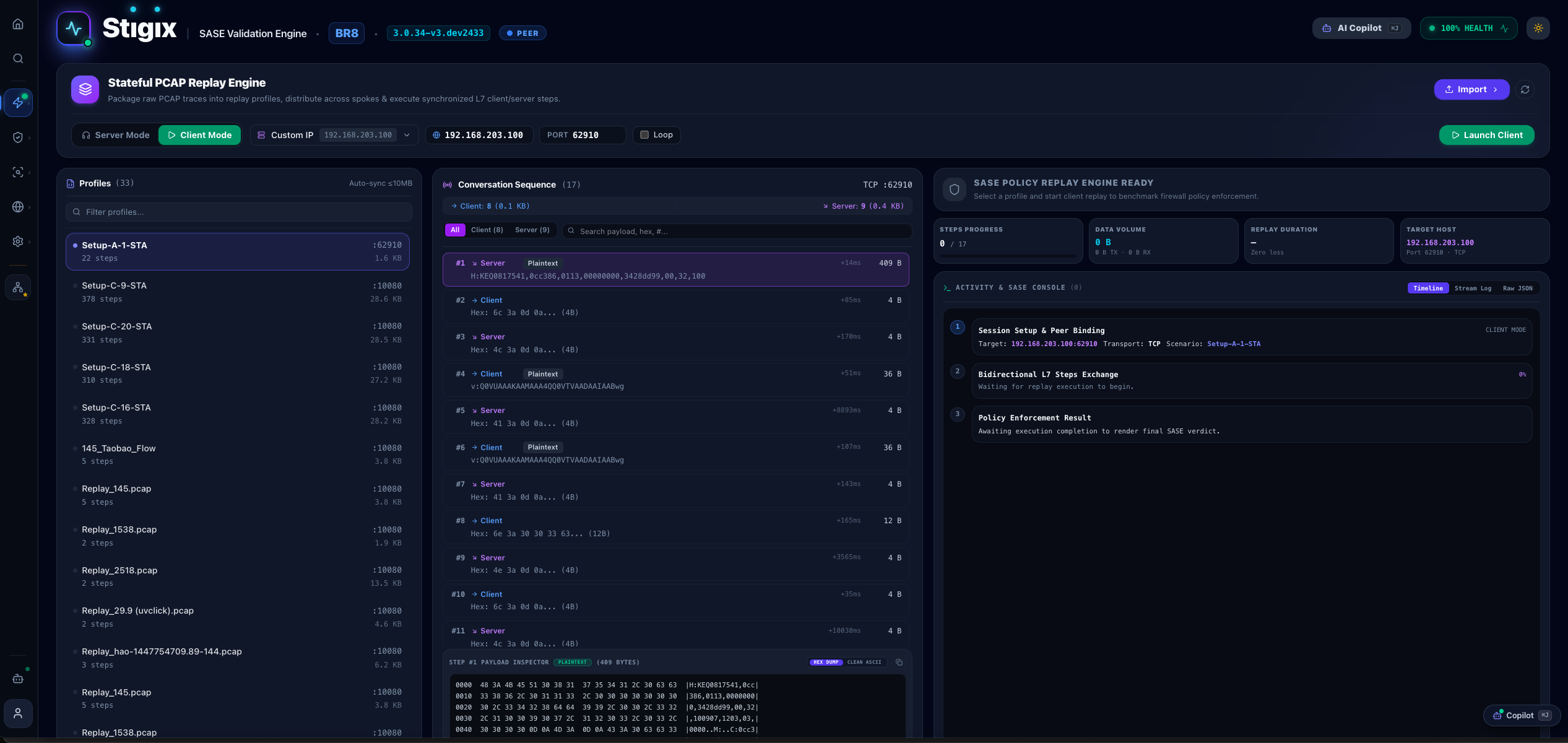Click the 100% HEALTH indicator
This screenshot has height=743, width=1568.
click(x=1468, y=28)
